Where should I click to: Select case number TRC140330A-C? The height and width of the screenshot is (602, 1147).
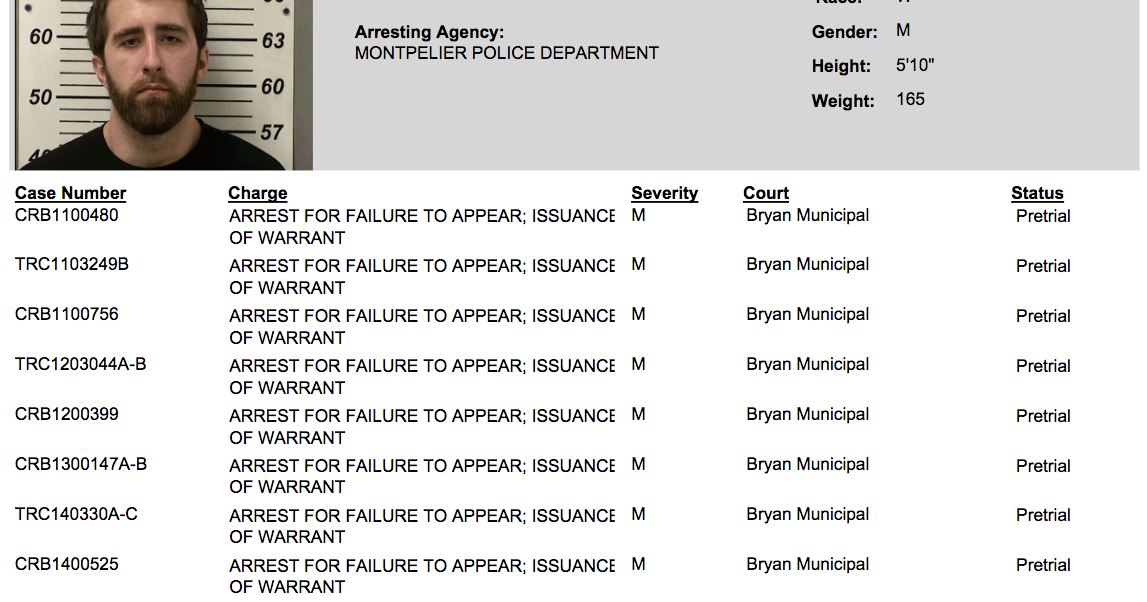click(76, 514)
